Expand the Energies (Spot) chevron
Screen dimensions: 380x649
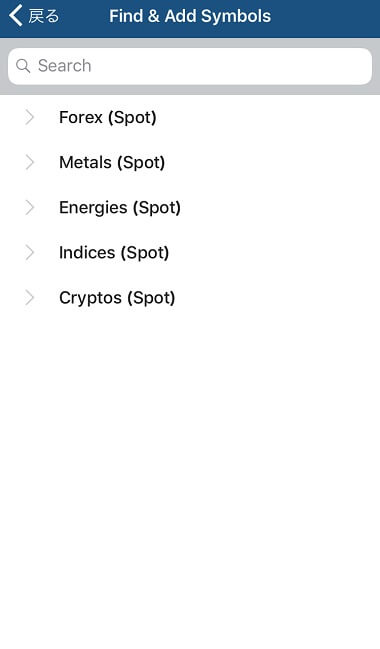click(29, 207)
